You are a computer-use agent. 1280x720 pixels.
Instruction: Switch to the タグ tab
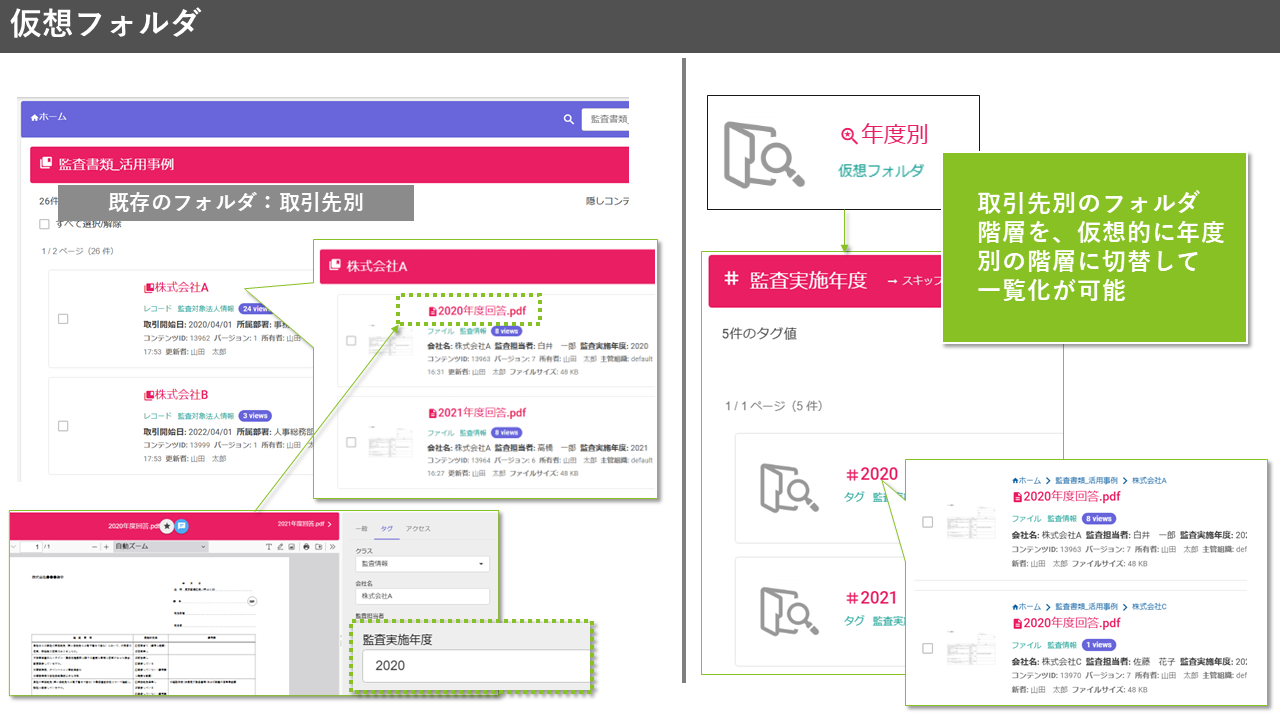click(386, 528)
